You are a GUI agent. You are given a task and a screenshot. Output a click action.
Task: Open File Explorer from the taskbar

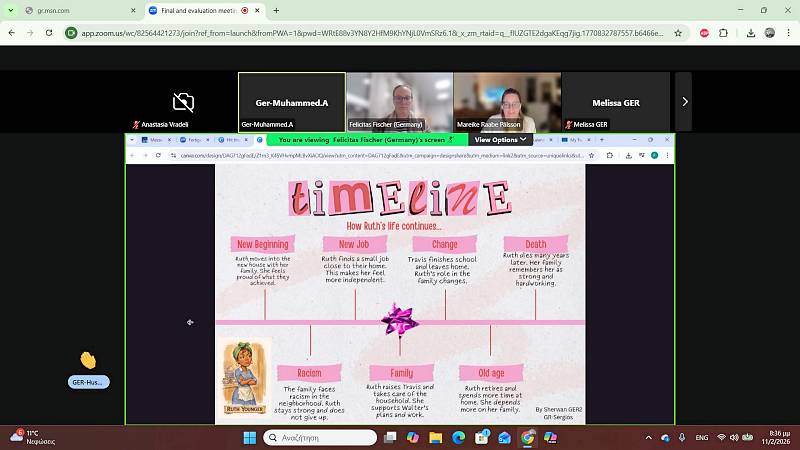[435, 438]
